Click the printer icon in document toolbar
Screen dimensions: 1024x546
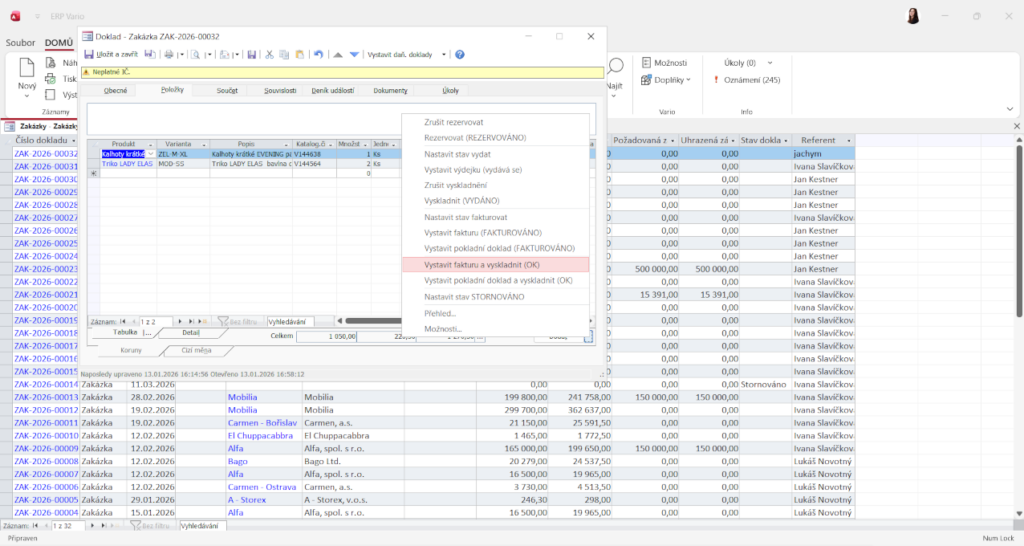click(169, 54)
